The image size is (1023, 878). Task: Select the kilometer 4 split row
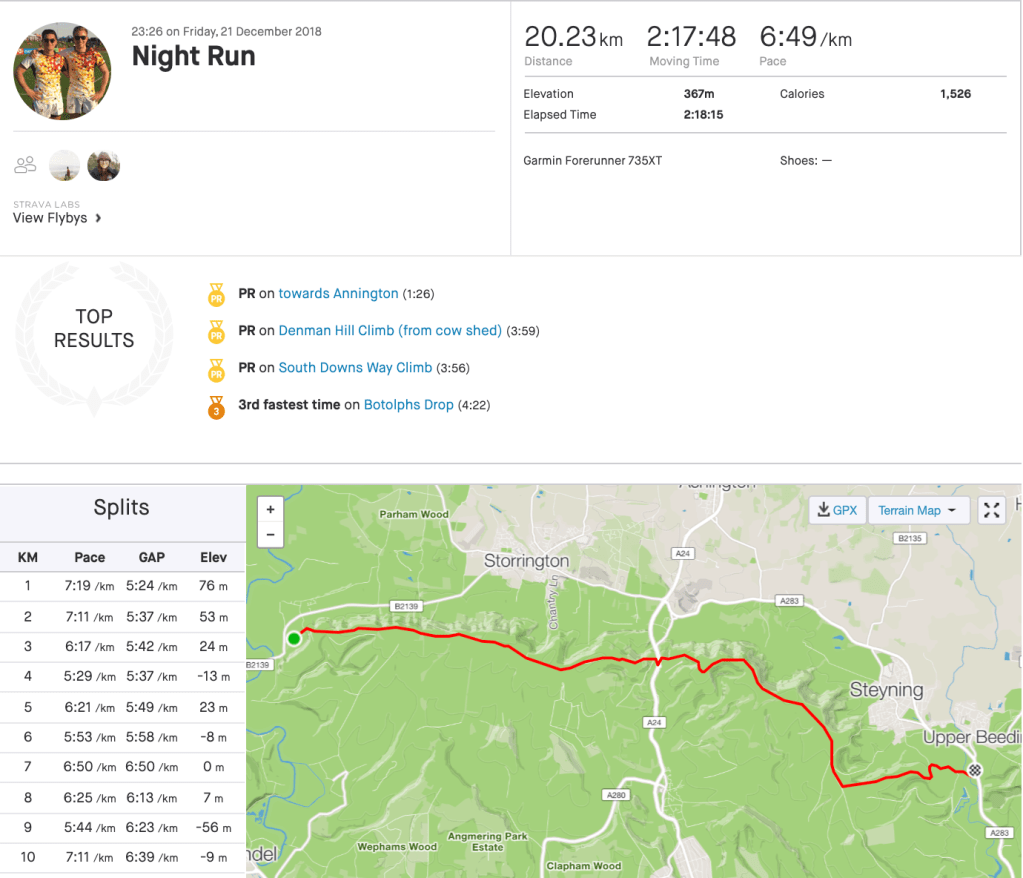point(122,676)
